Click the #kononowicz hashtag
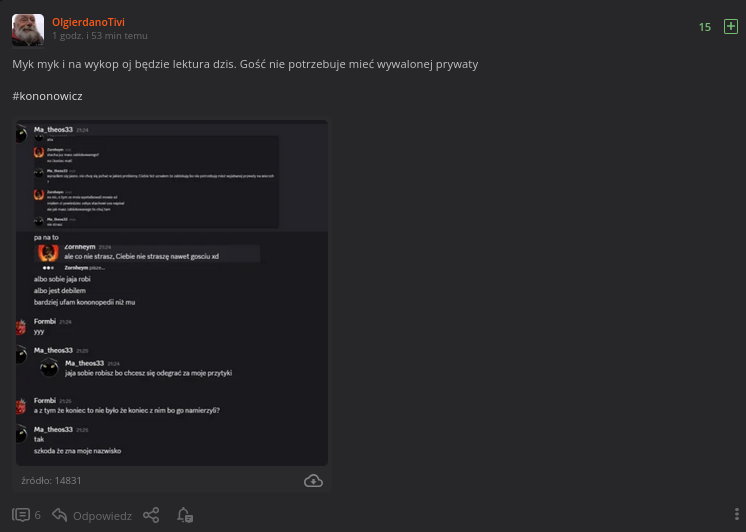 47,96
